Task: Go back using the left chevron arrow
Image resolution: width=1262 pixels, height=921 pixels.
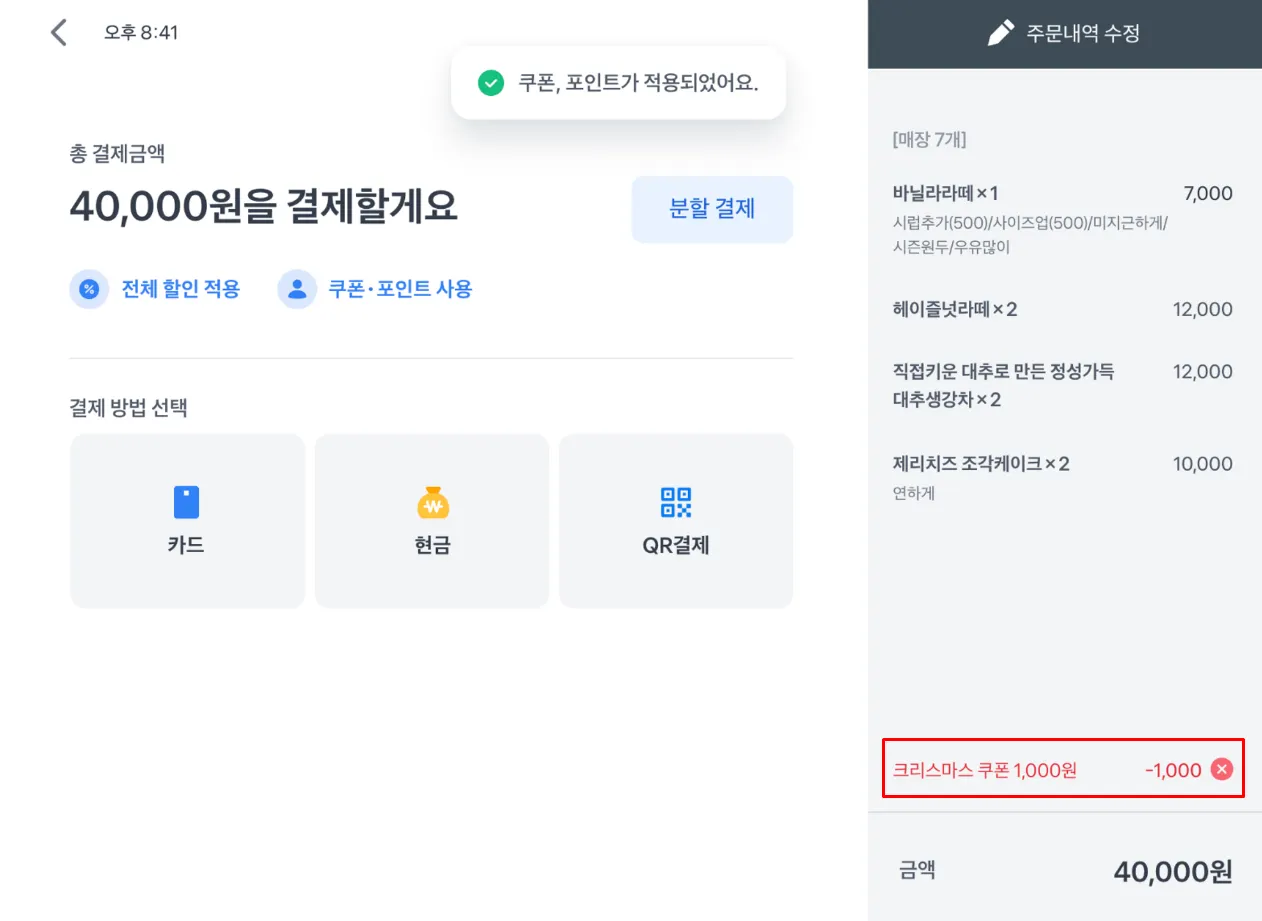Action: (59, 32)
